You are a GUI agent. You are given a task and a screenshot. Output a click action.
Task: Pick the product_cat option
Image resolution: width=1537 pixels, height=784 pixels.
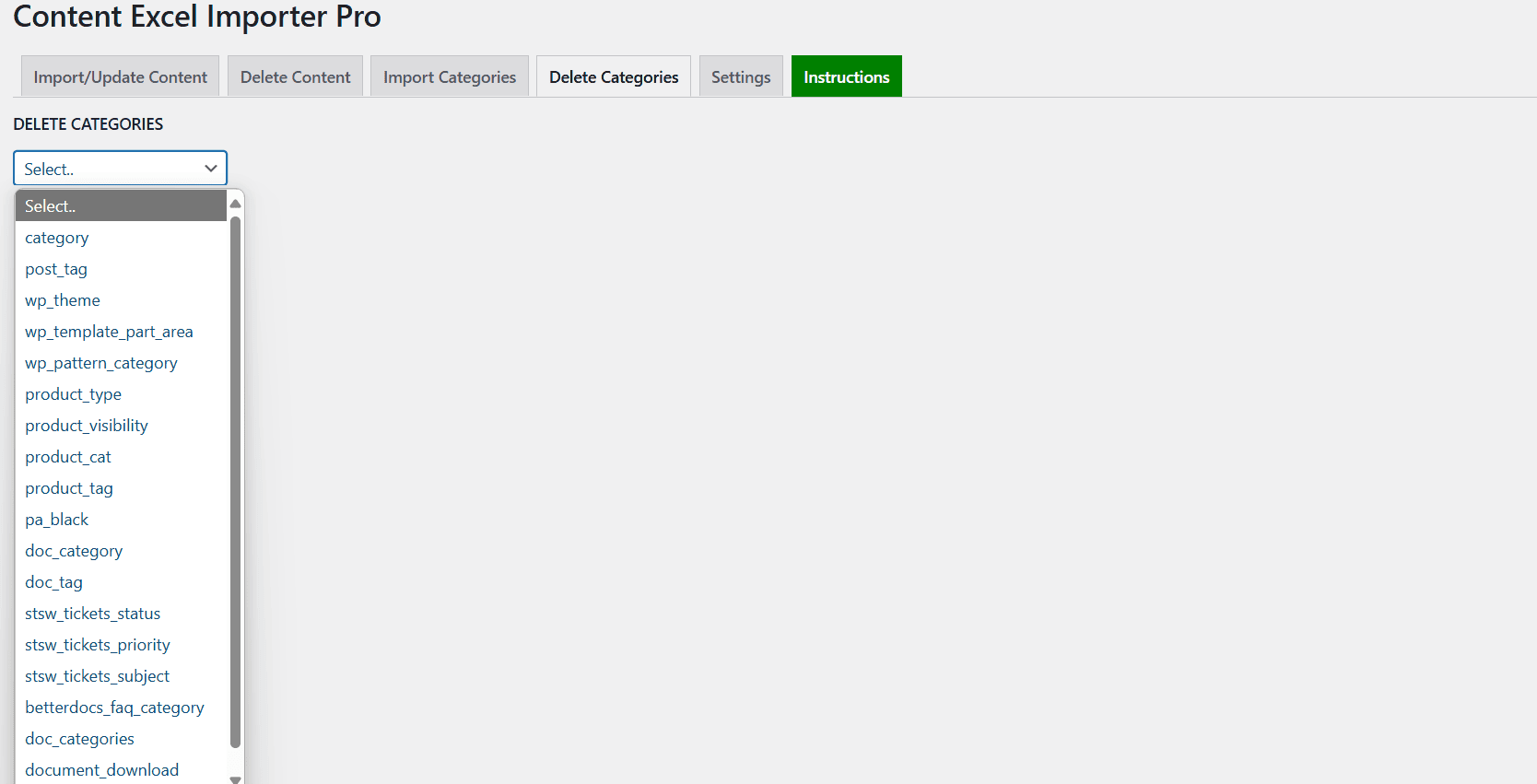pos(121,457)
